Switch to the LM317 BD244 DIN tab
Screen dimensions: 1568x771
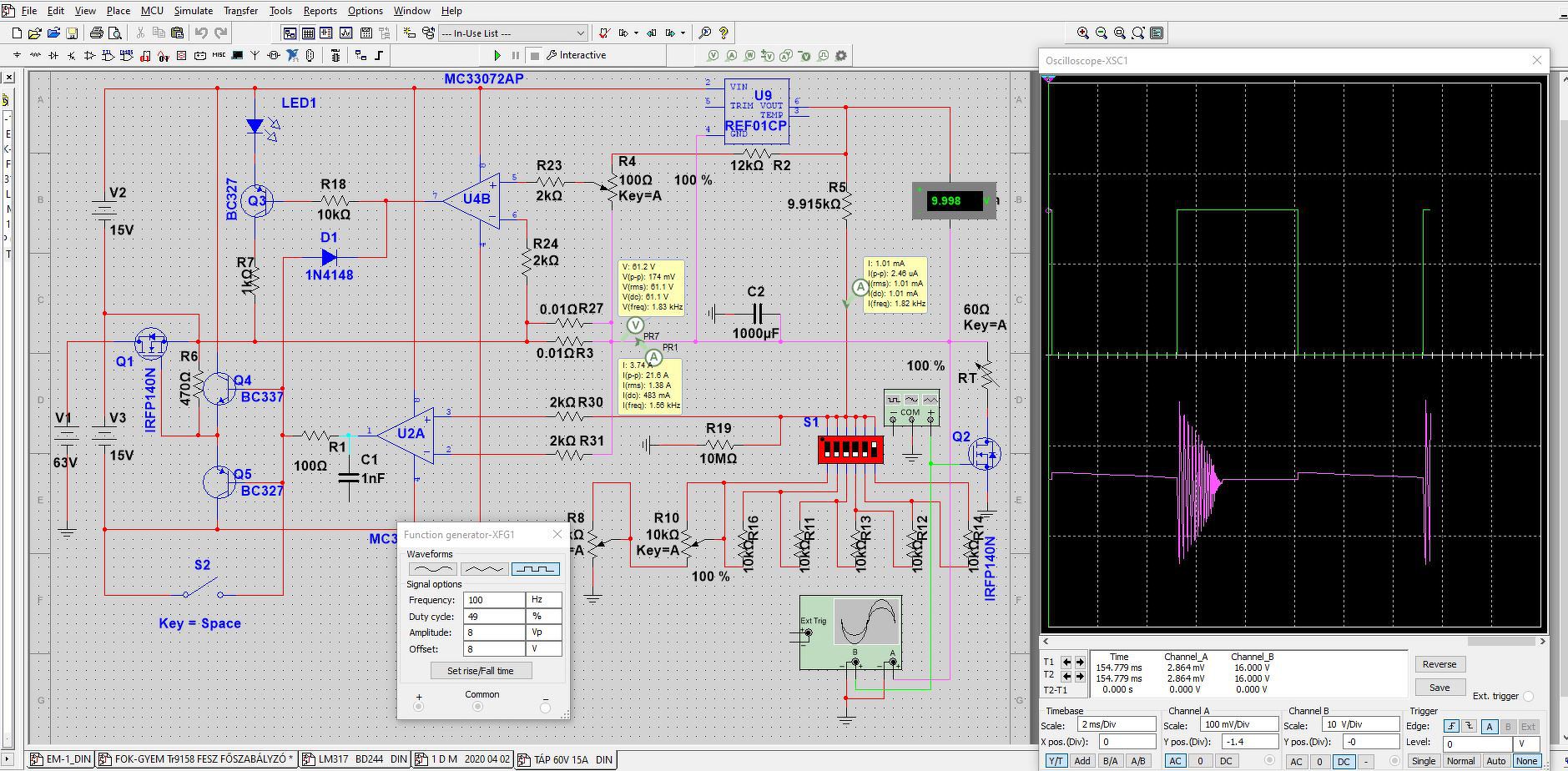click(355, 759)
